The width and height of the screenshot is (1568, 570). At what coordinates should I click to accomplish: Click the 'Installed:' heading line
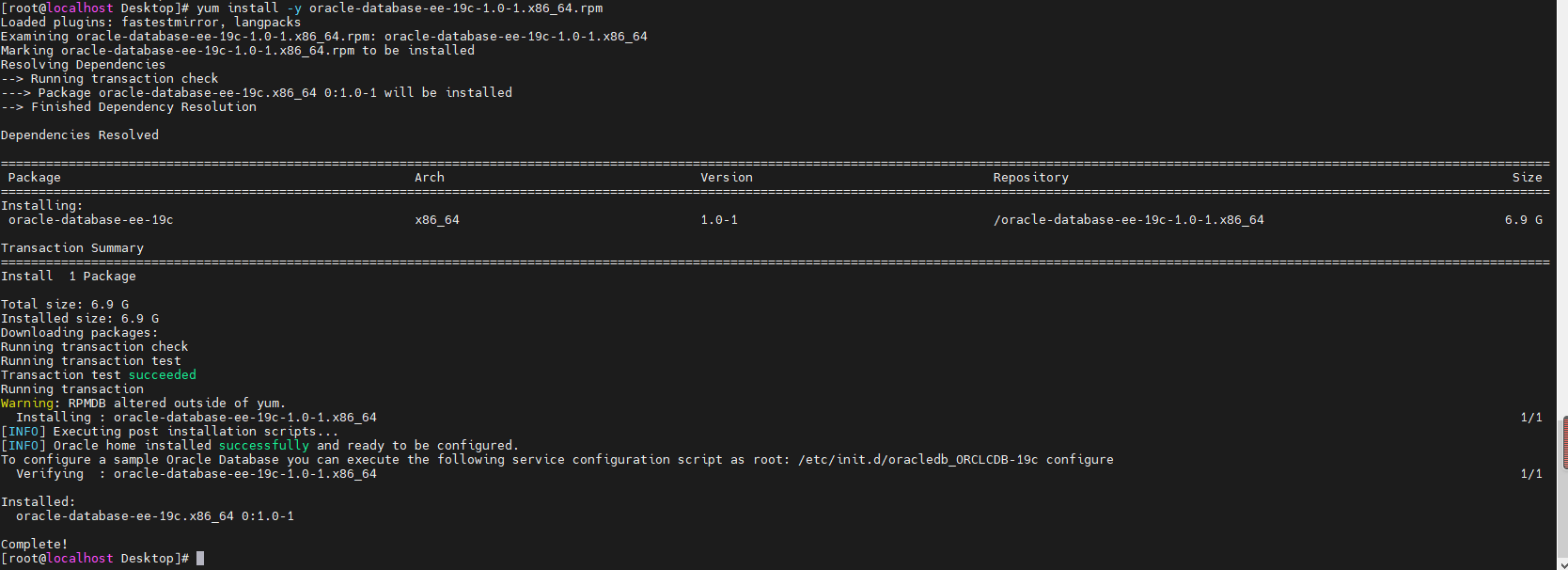[39, 502]
